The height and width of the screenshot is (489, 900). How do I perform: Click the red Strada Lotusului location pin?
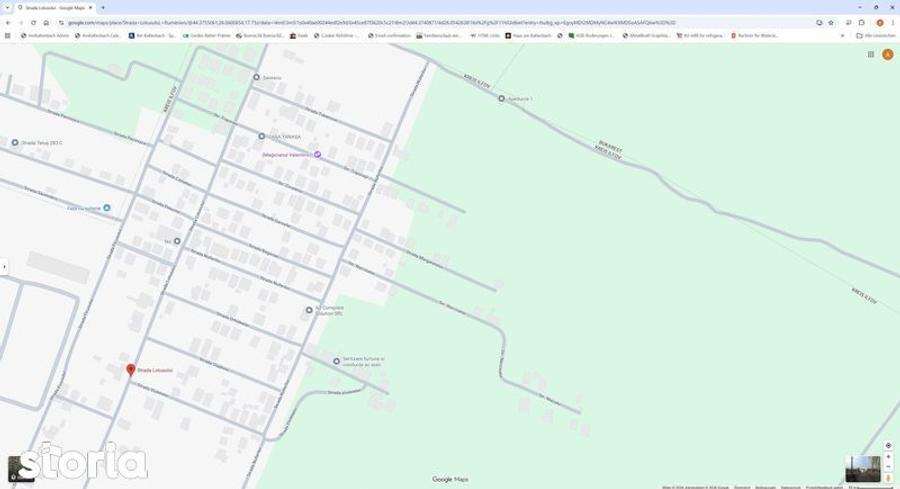130,370
